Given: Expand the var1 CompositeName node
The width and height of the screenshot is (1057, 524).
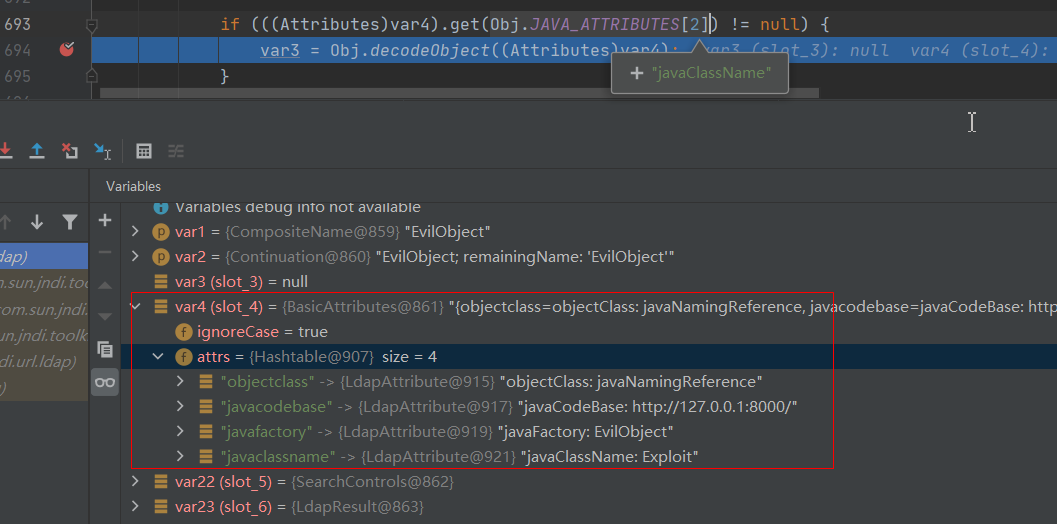Looking at the screenshot, I should click(137, 232).
